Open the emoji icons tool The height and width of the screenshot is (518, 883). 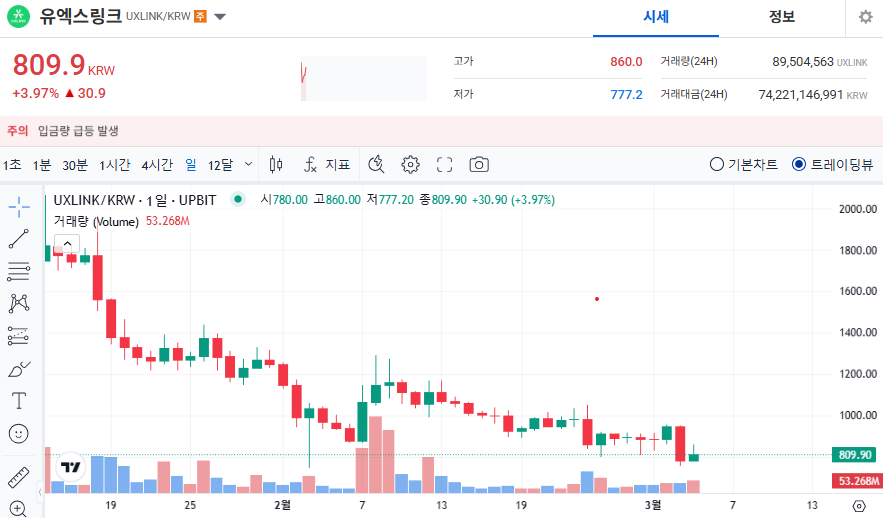[19, 434]
